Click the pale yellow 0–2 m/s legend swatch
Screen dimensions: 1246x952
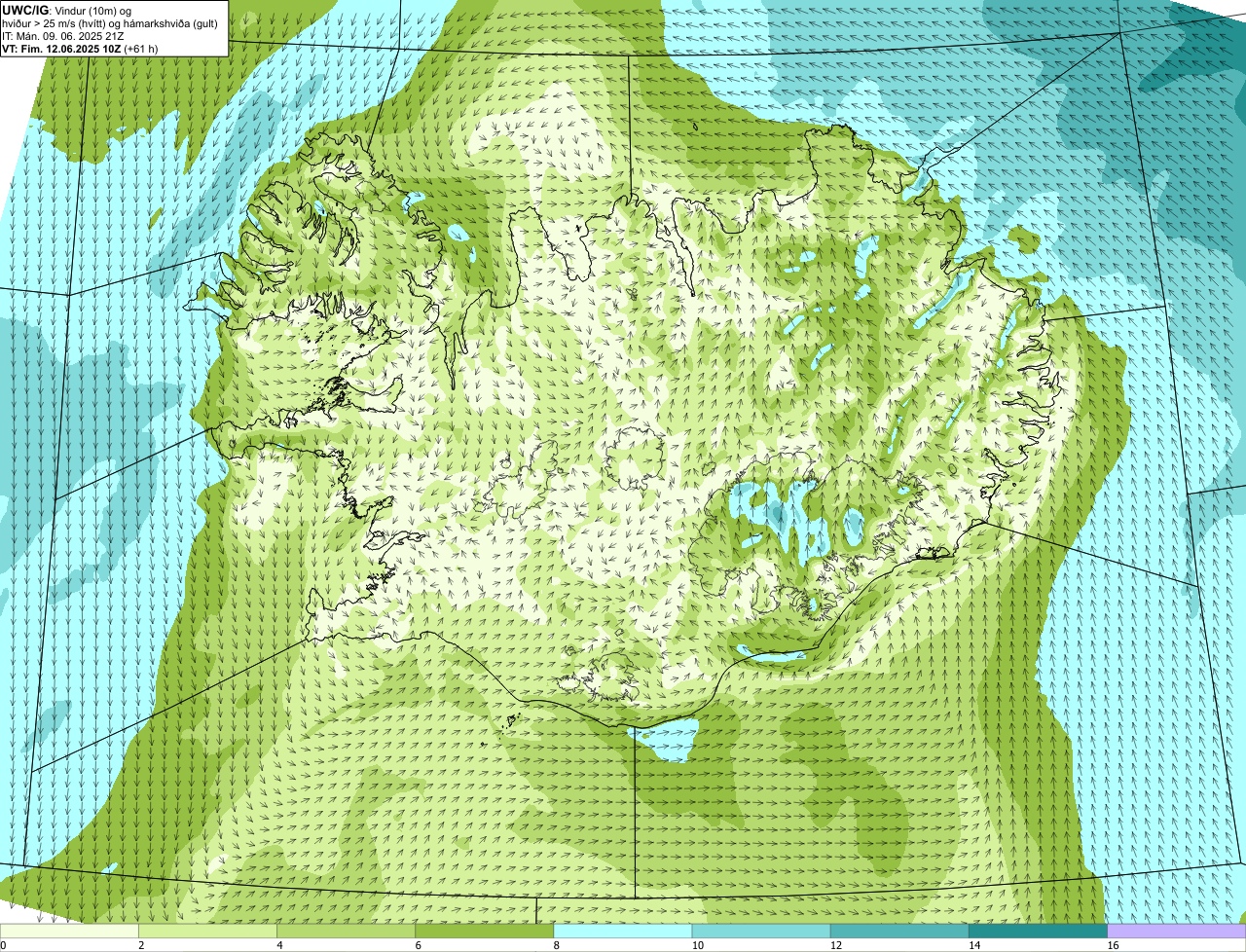(69, 931)
